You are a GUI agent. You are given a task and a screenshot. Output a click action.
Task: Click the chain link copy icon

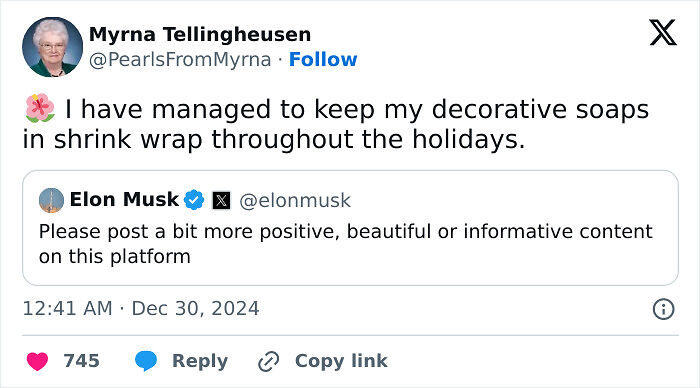click(269, 361)
